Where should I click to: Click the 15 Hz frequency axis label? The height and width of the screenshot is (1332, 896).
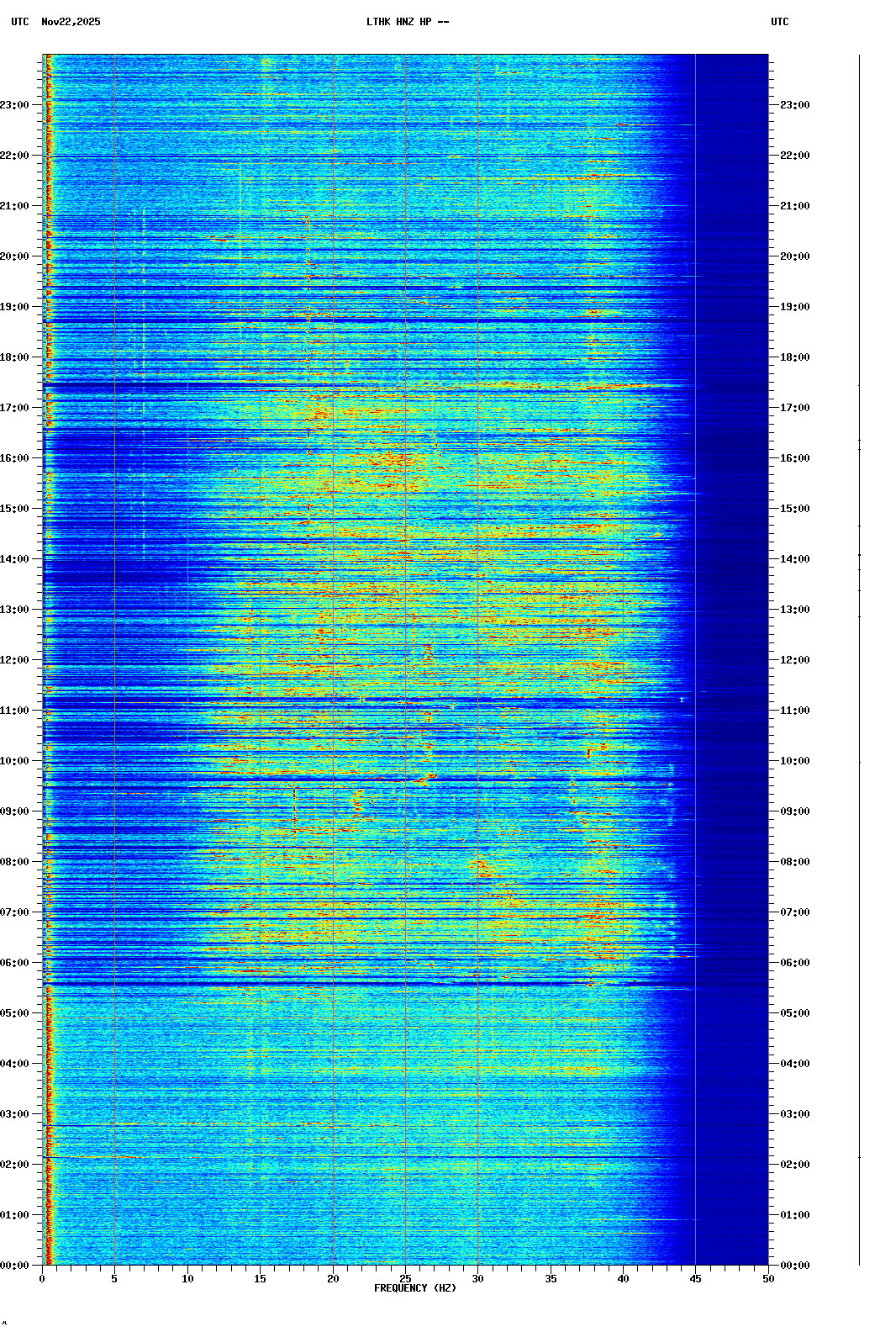pos(260,1279)
